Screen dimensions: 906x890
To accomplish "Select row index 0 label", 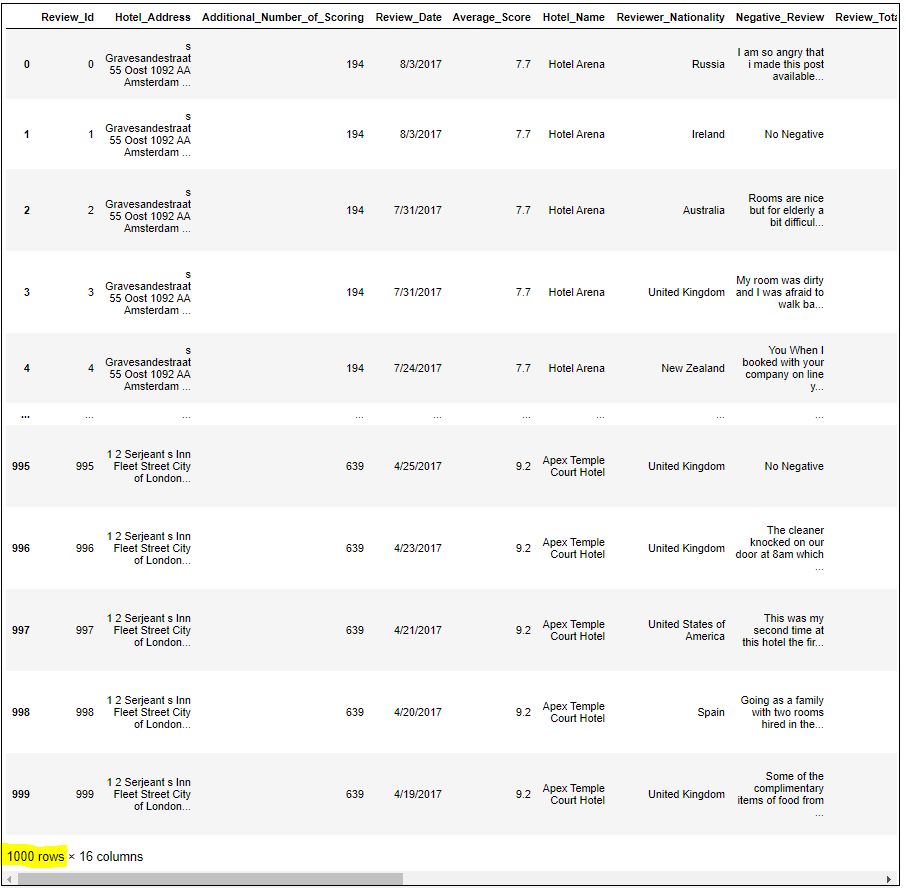I will (27, 64).
